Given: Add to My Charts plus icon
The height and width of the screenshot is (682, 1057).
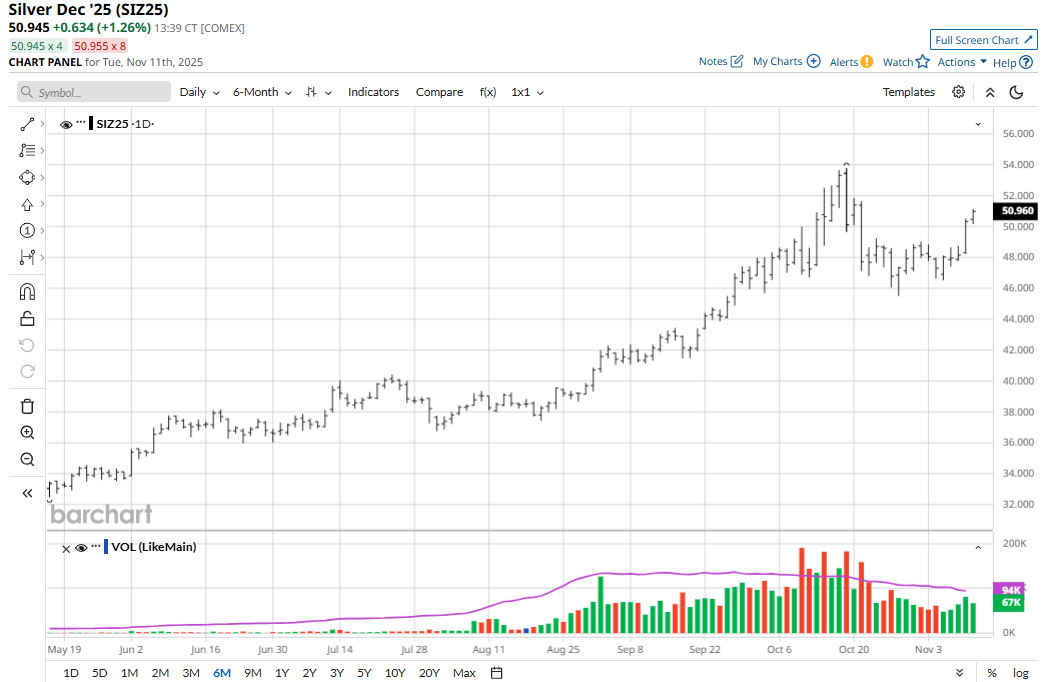Looking at the screenshot, I should [814, 61].
